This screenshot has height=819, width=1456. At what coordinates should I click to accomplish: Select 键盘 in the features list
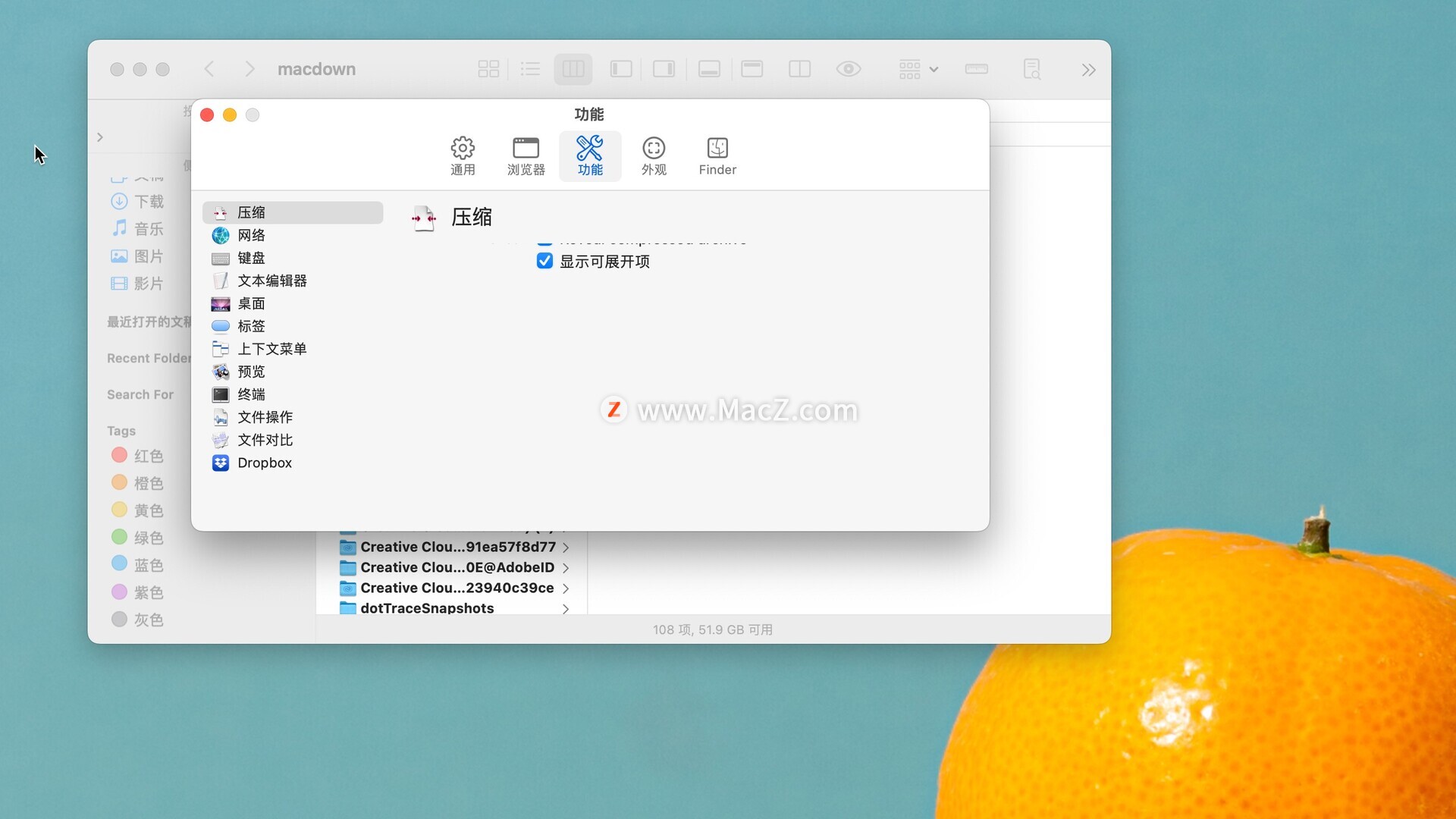pyautogui.click(x=293, y=258)
